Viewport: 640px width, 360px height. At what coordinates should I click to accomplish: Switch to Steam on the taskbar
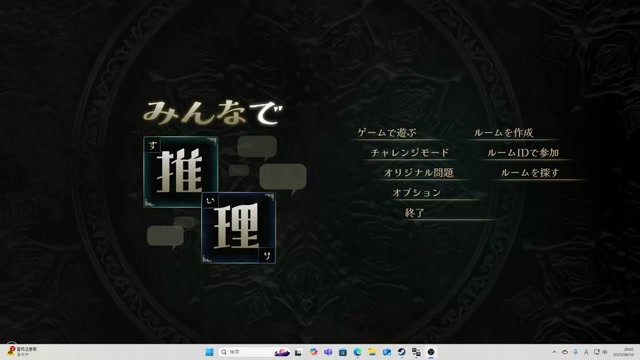(402, 352)
